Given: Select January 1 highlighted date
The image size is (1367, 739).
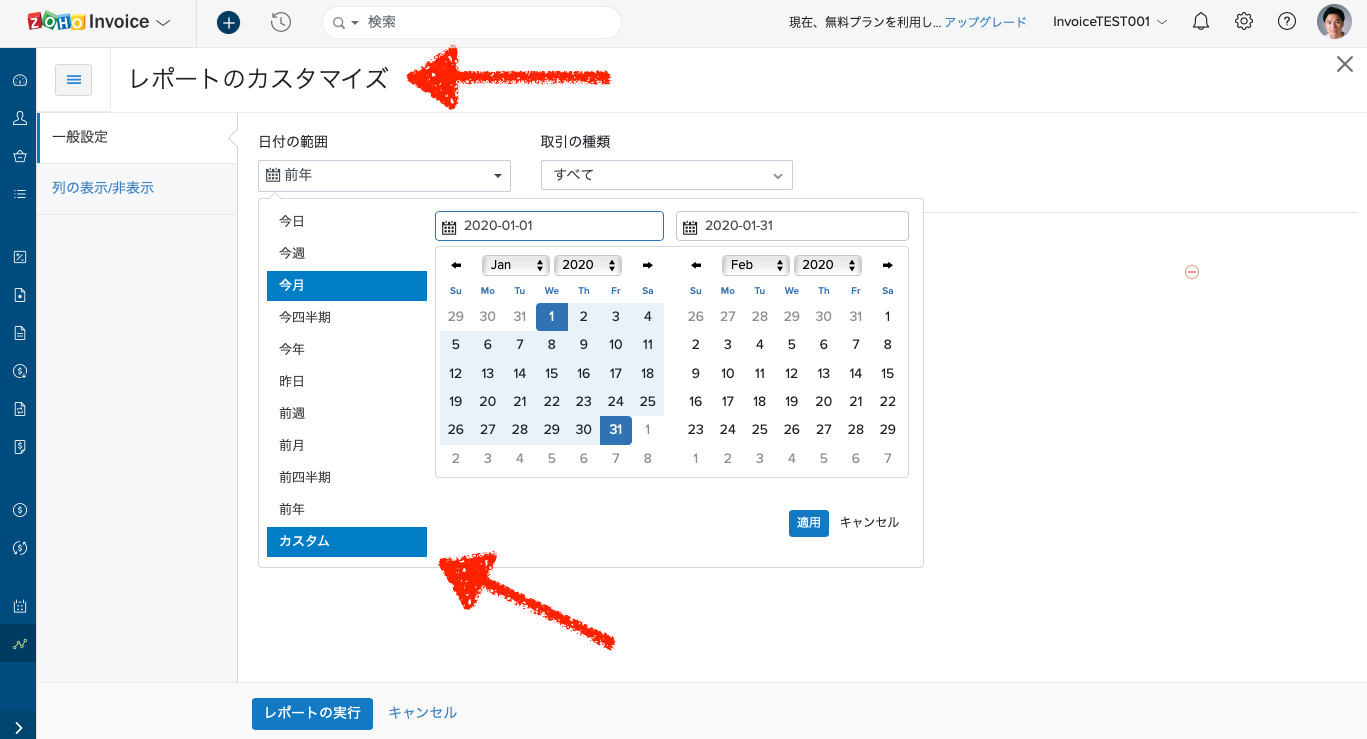Looking at the screenshot, I should pyautogui.click(x=552, y=317).
